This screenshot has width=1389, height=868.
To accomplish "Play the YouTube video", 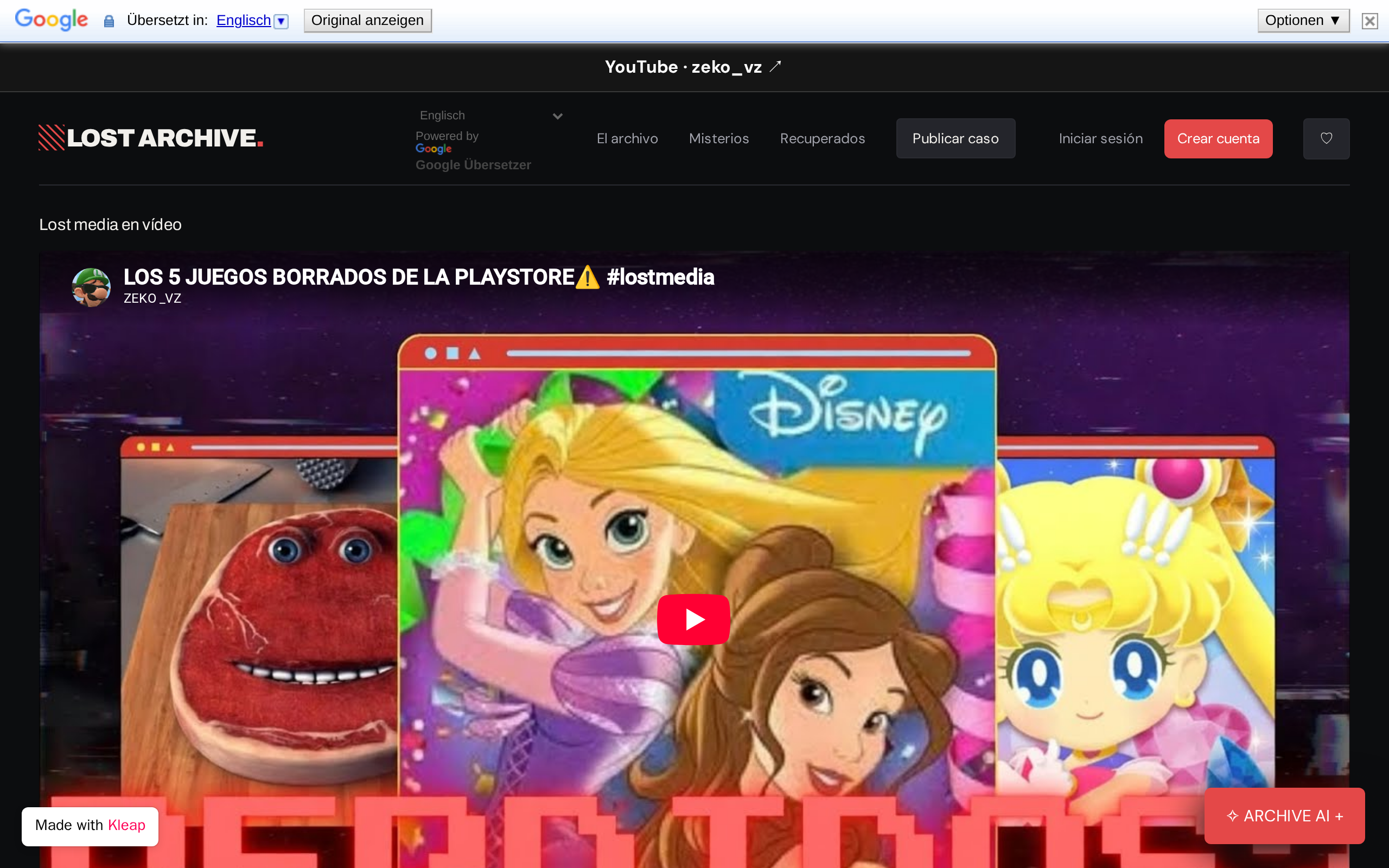I will pyautogui.click(x=693, y=620).
